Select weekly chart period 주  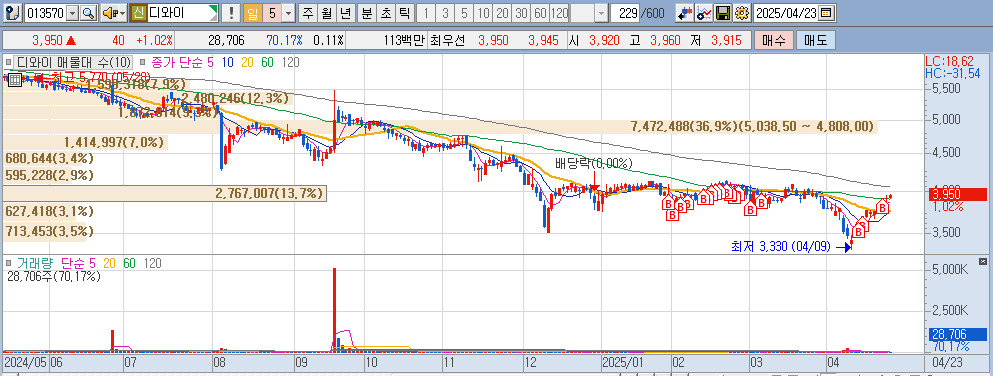pos(308,13)
